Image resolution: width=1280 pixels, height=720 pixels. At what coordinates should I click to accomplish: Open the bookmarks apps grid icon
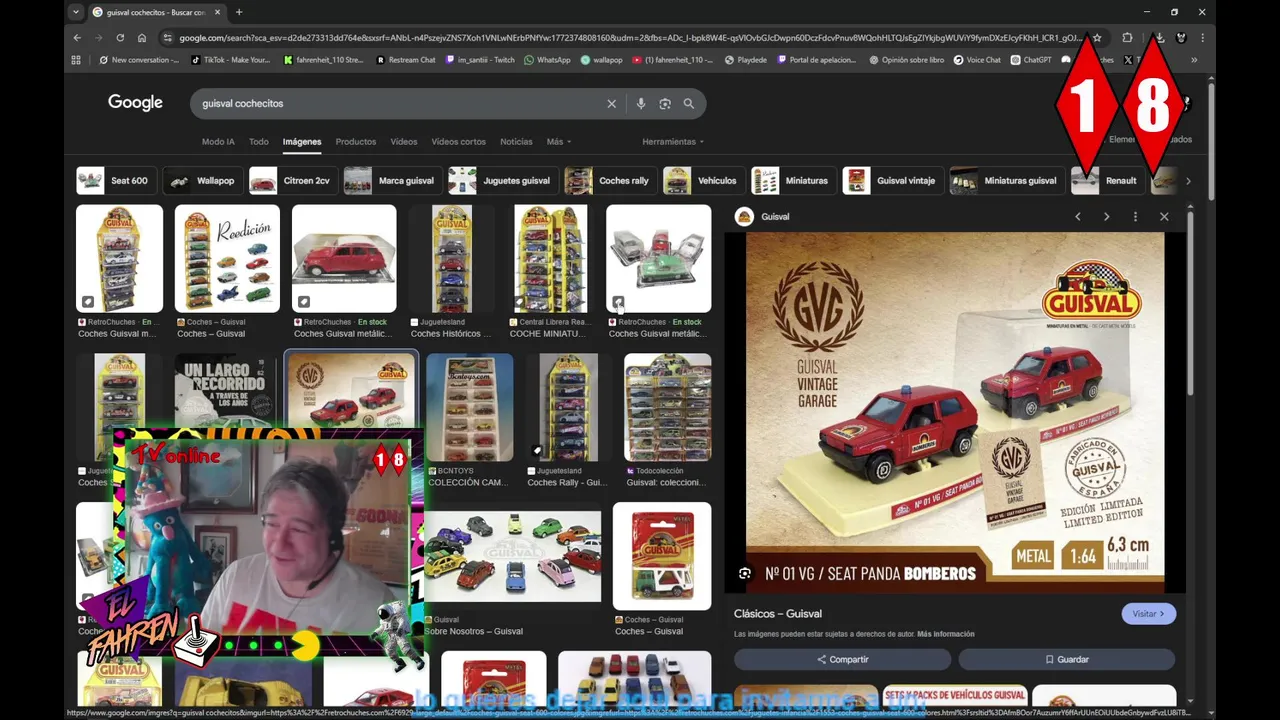(76, 60)
